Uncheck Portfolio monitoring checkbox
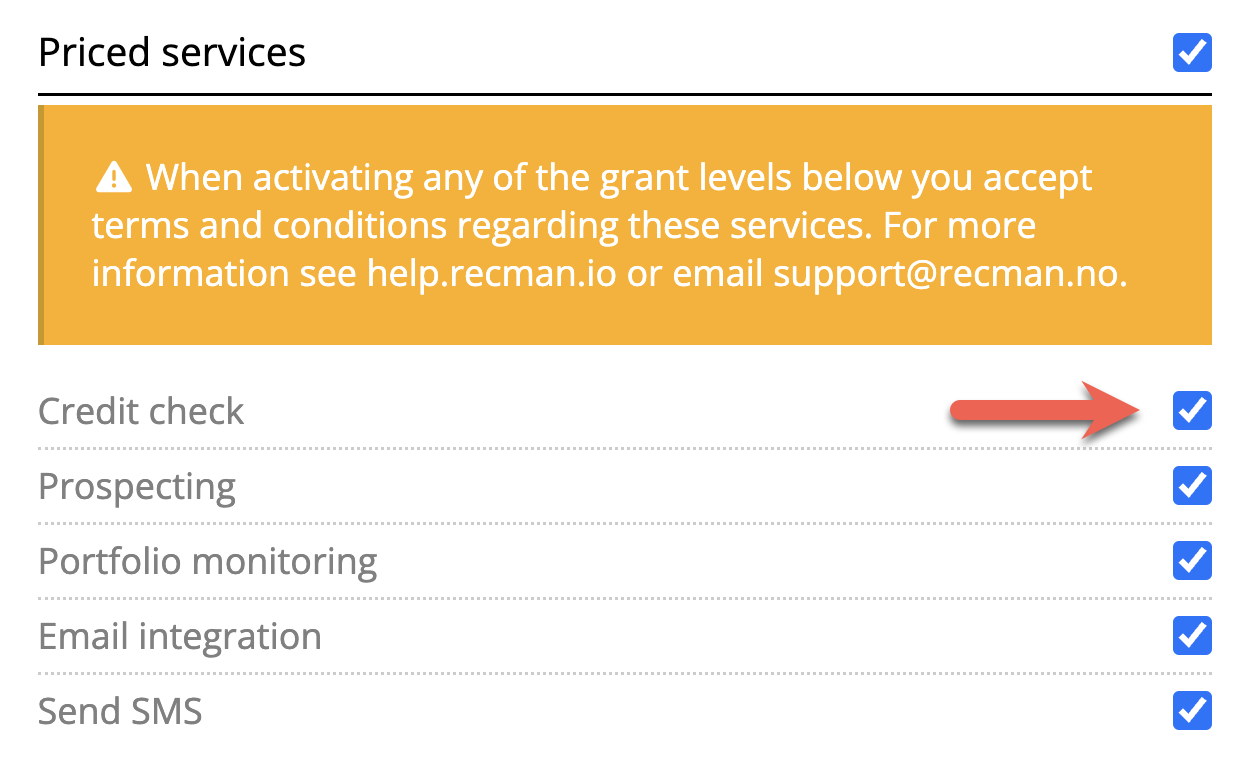Viewport: 1238px width, 770px height. pyautogui.click(x=1191, y=561)
